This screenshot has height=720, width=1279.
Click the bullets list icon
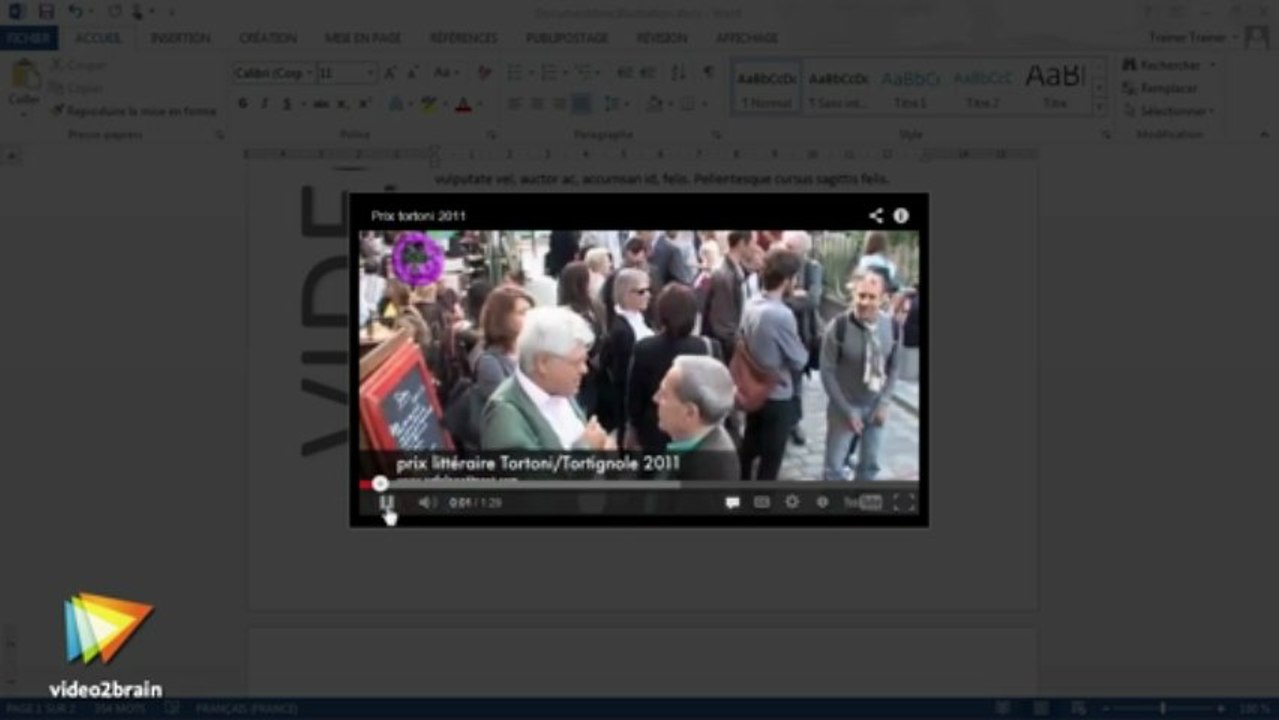pos(514,73)
